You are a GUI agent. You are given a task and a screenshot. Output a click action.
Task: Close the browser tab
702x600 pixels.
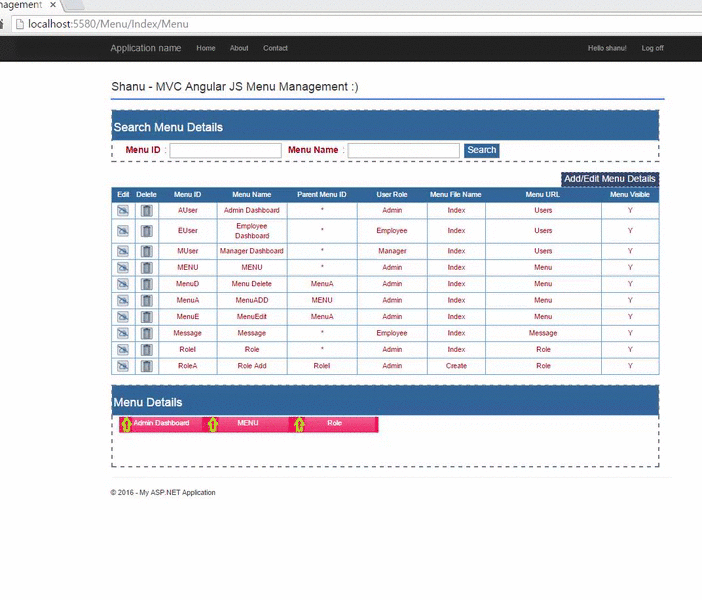[x=53, y=4]
